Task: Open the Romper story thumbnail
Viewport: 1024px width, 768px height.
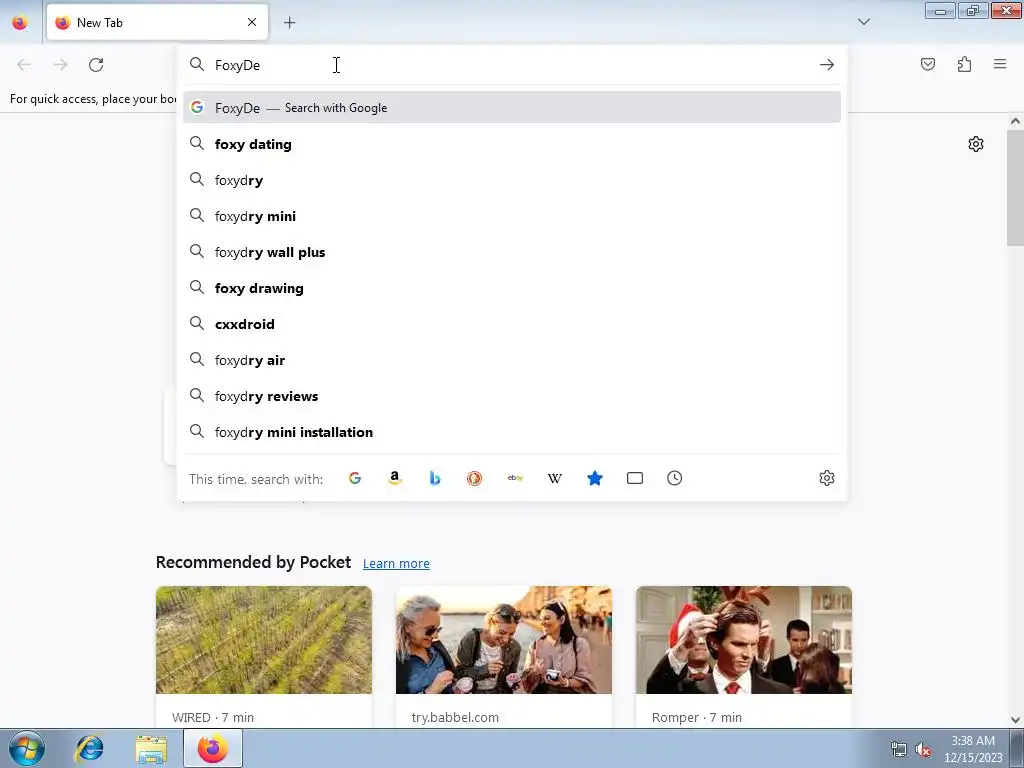Action: click(x=744, y=640)
